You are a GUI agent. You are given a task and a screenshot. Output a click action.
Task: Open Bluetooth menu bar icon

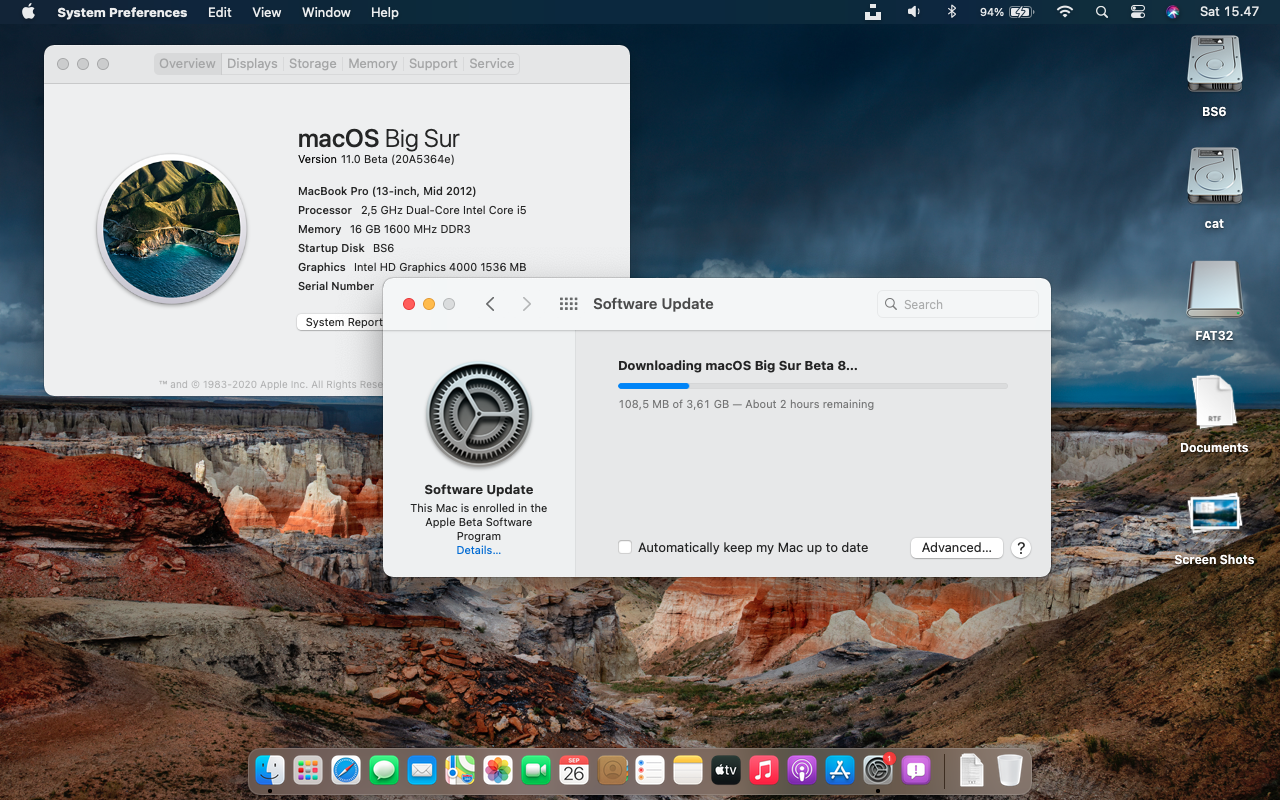click(952, 12)
